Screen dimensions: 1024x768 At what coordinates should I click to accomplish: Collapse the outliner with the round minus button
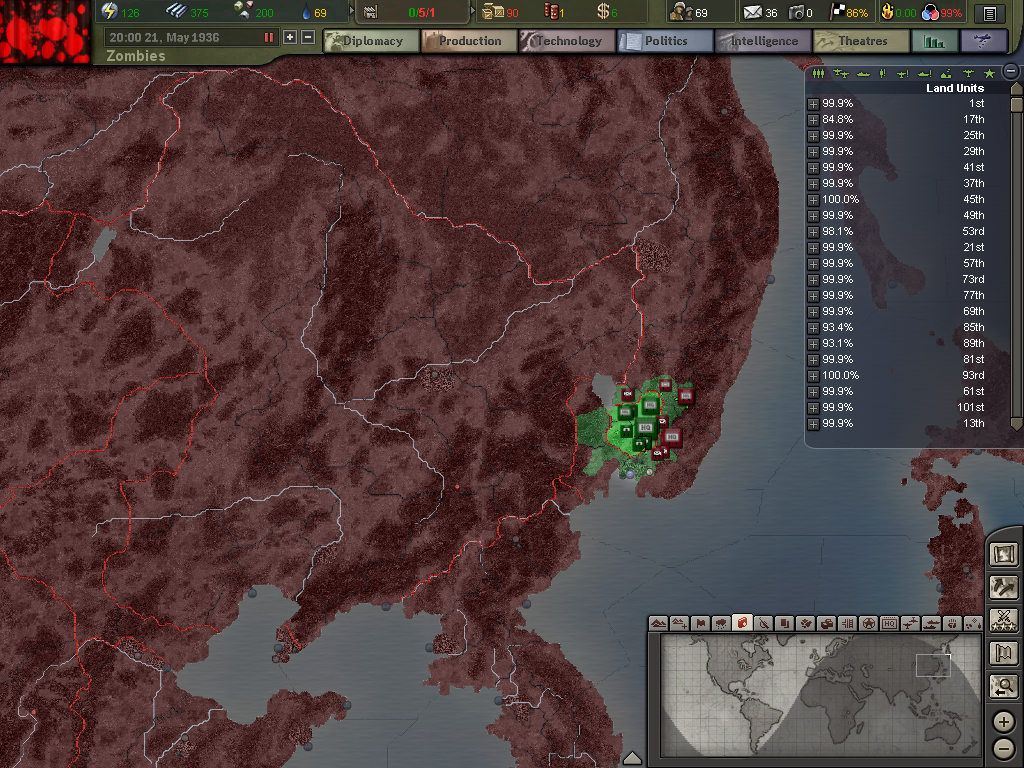pos(1011,71)
